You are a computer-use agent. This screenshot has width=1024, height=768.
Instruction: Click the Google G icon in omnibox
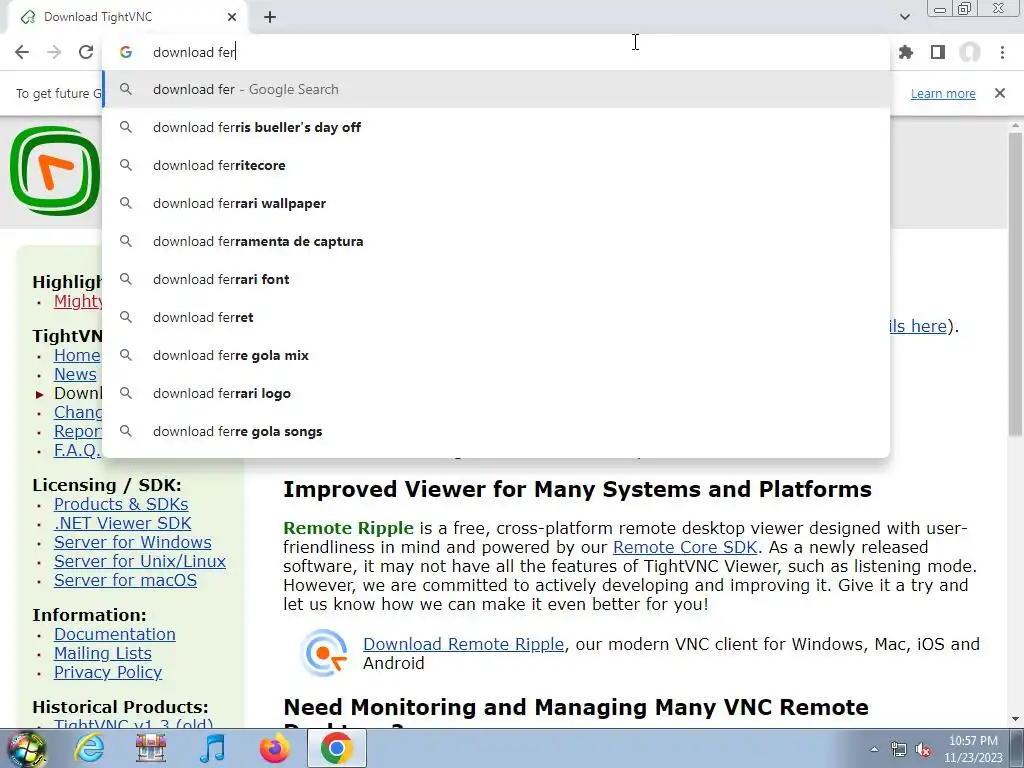125,52
